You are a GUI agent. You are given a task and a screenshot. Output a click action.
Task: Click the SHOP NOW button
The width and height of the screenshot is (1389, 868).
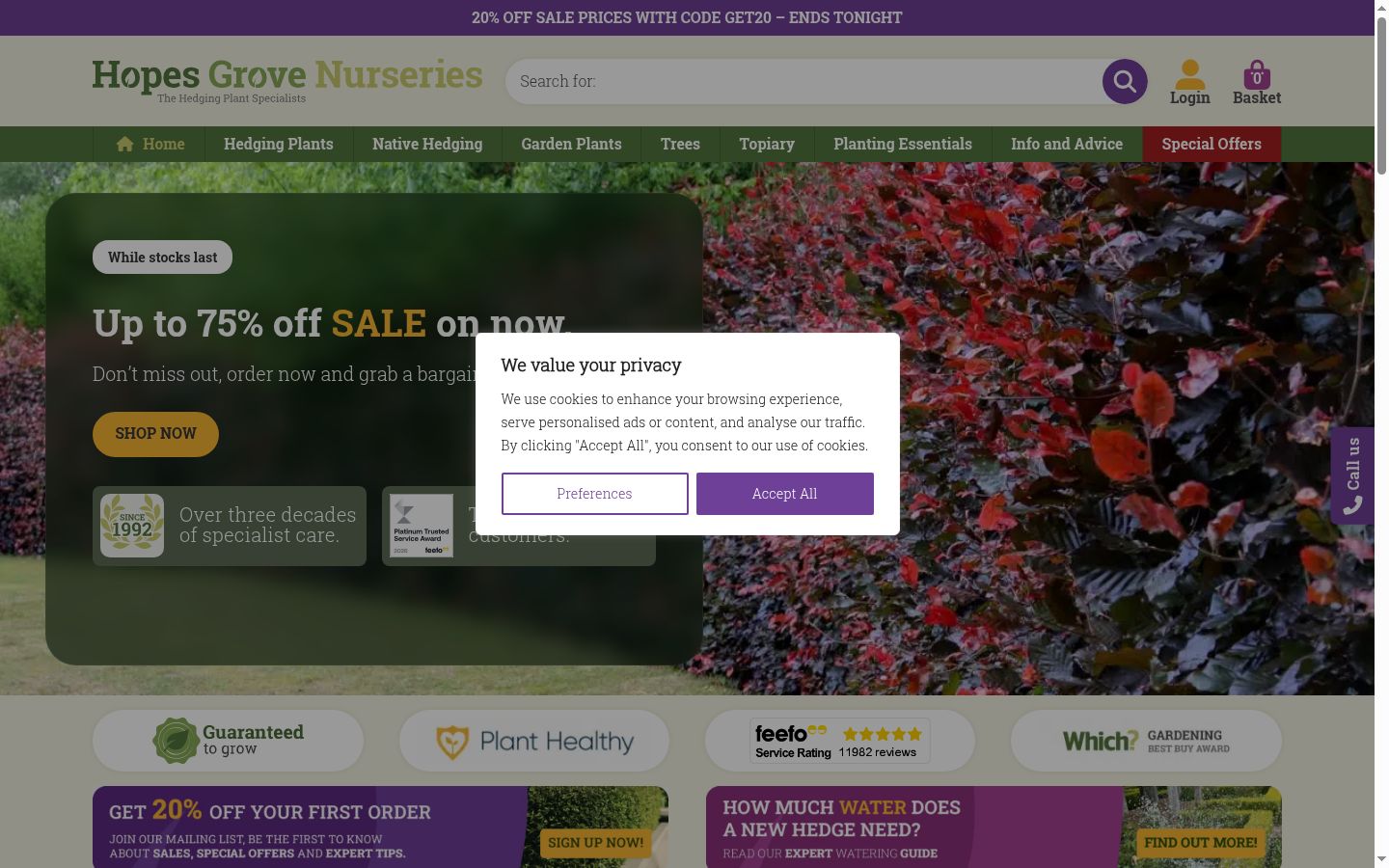click(155, 434)
